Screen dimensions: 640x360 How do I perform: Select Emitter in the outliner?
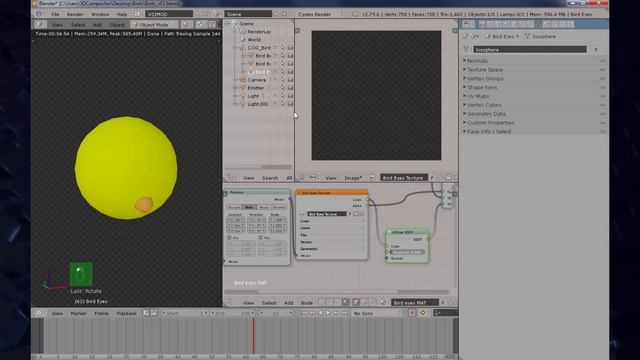pyautogui.click(x=256, y=88)
